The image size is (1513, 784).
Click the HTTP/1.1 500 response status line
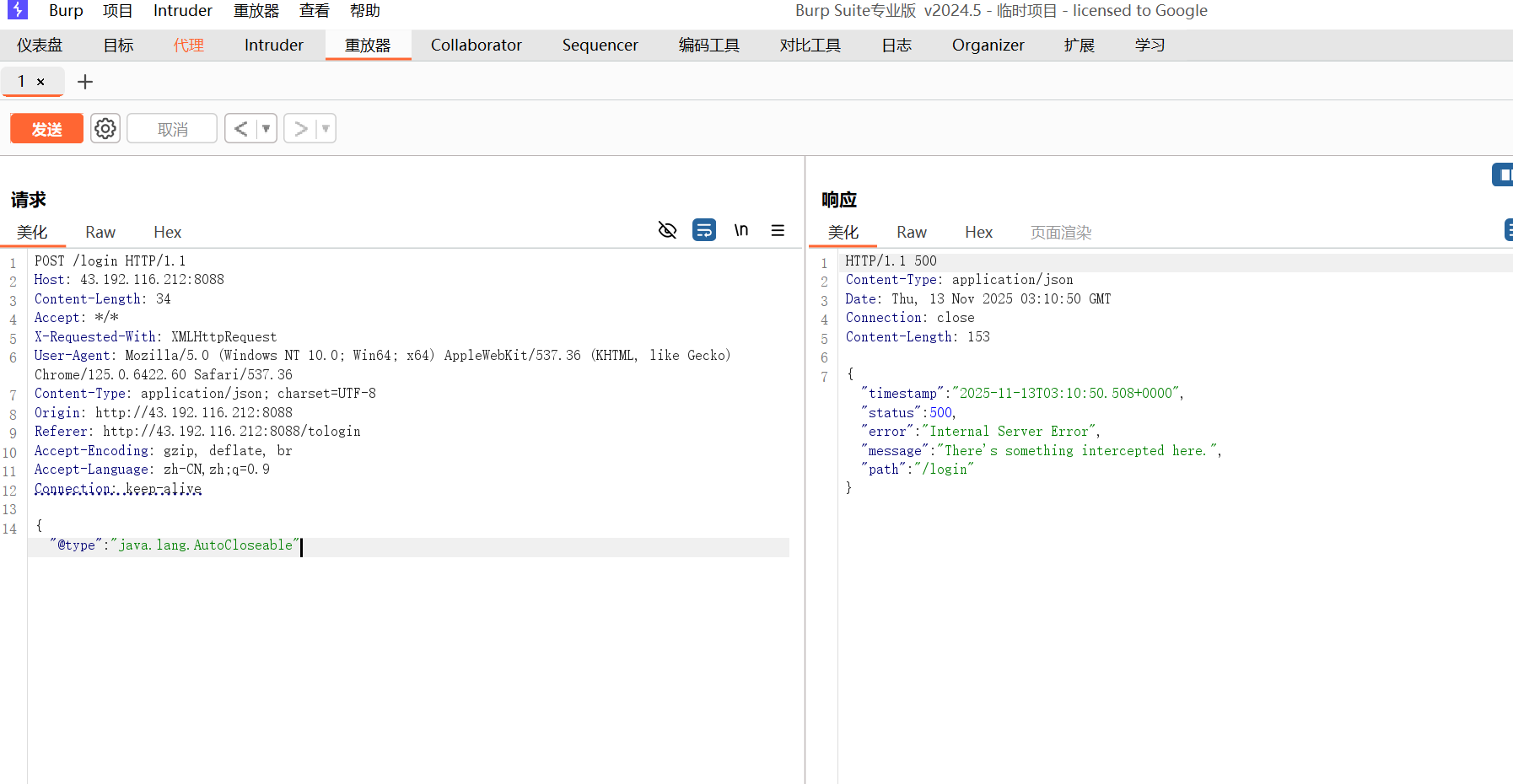[x=891, y=260]
